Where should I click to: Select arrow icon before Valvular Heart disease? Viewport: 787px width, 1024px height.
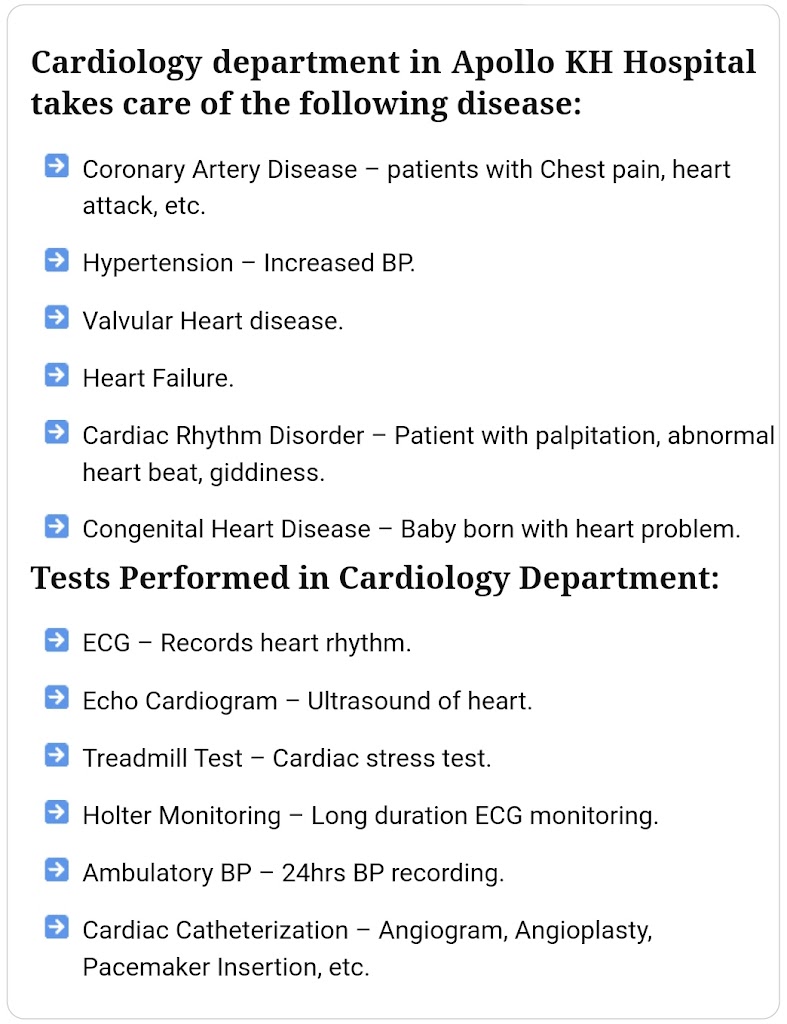(57, 319)
